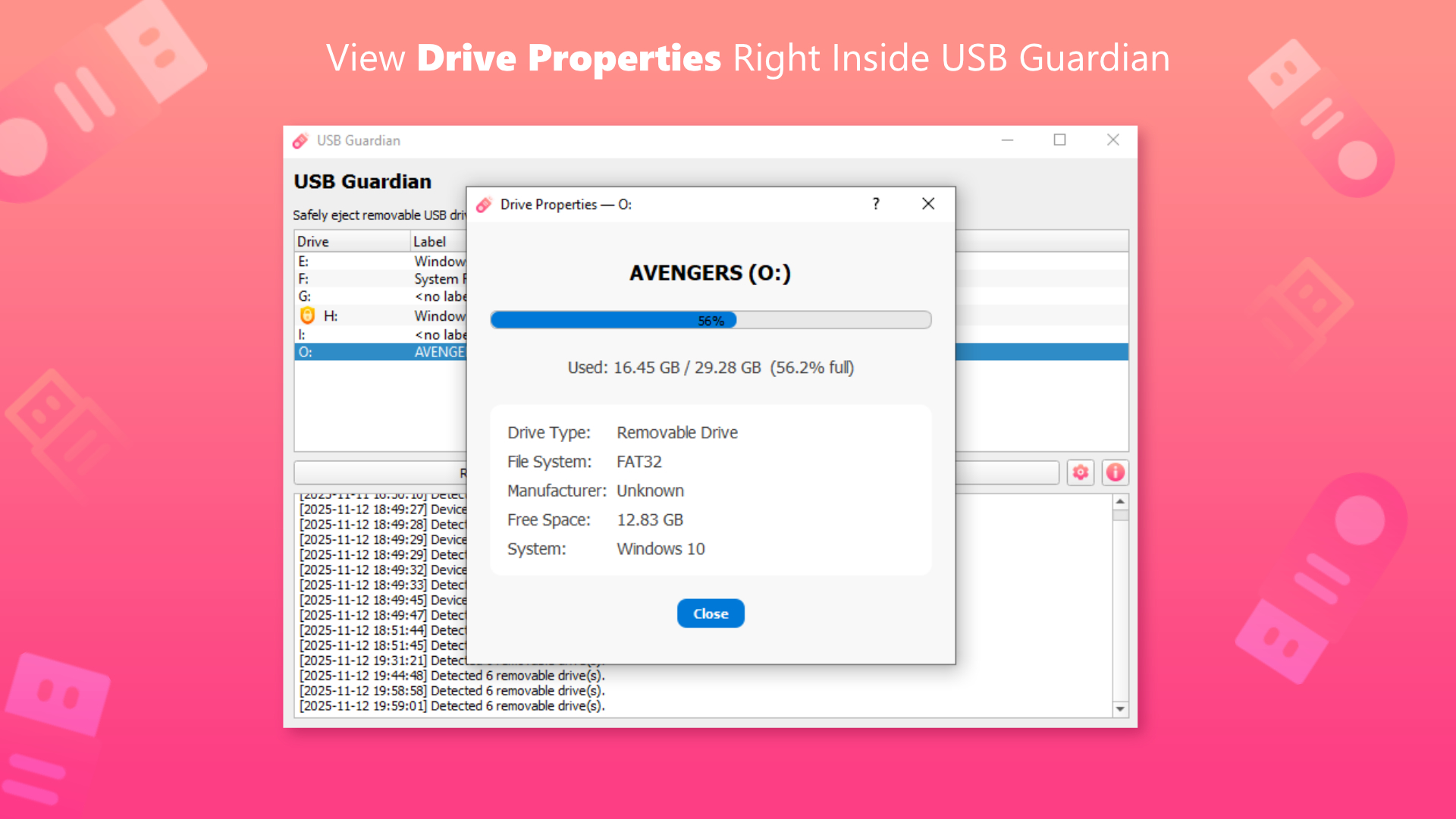
Task: Click the 56% usage progress bar
Action: pos(710,319)
